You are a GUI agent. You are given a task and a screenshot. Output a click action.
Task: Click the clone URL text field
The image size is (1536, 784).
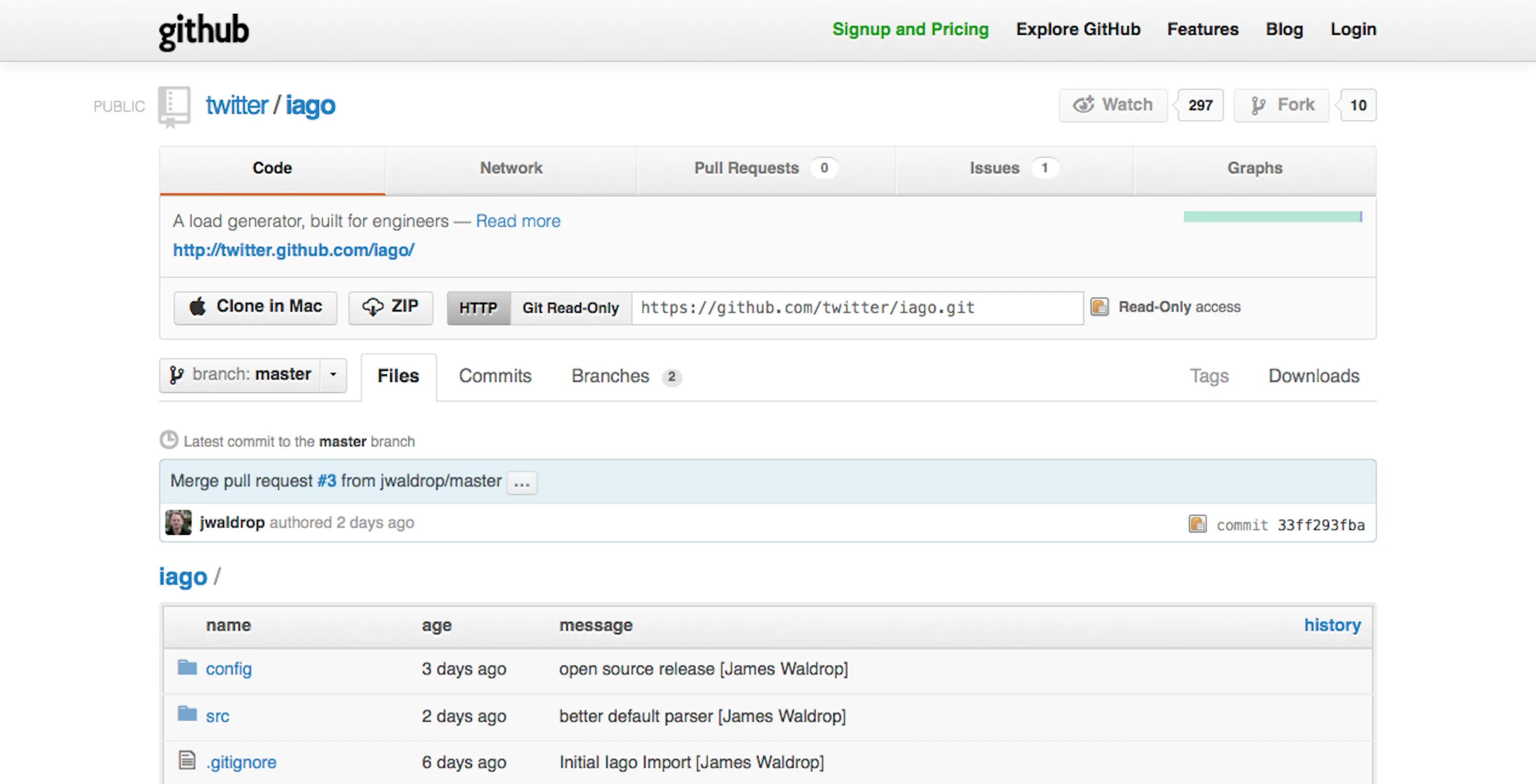(x=857, y=308)
